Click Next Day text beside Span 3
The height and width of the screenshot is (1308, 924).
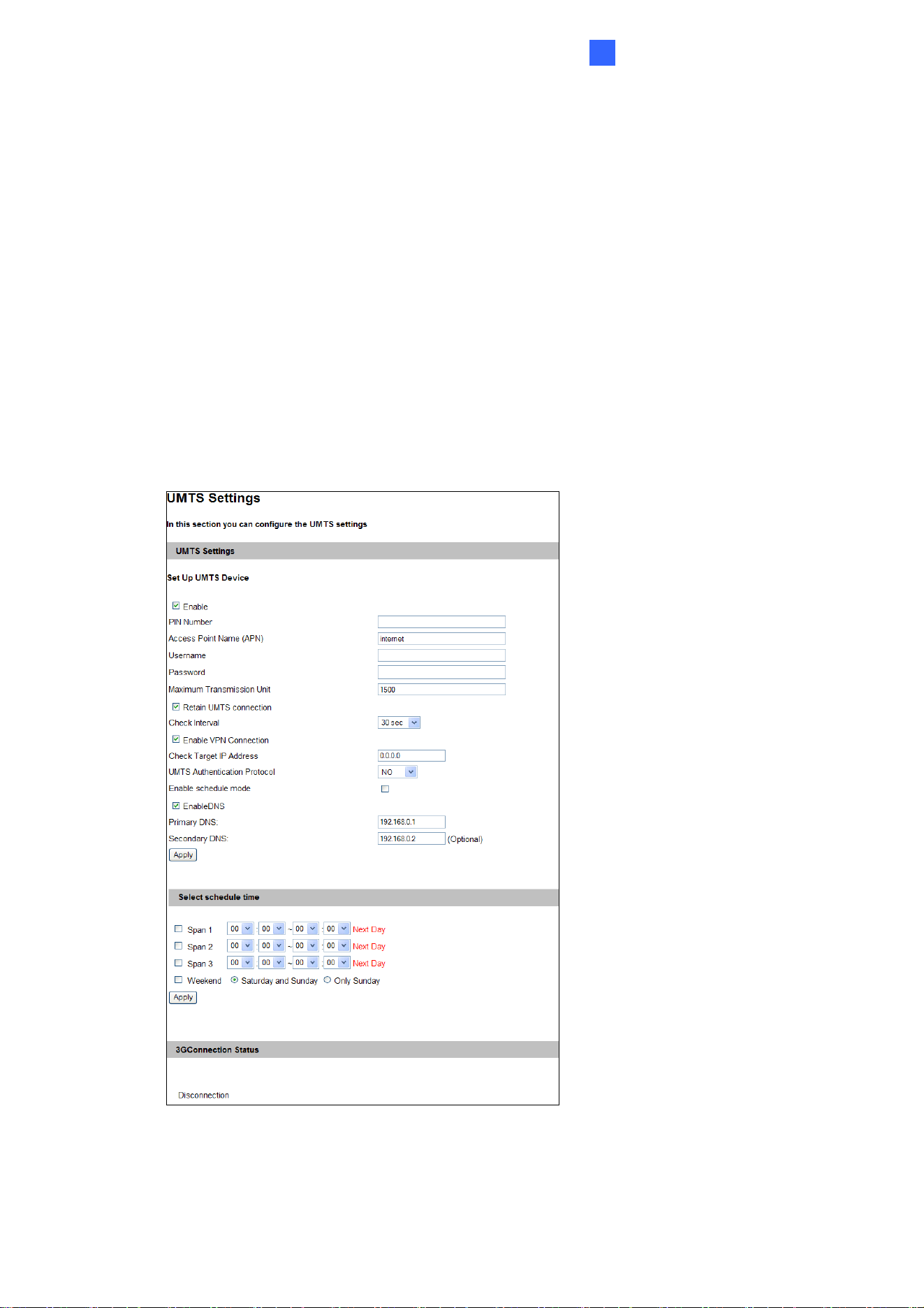pos(369,964)
